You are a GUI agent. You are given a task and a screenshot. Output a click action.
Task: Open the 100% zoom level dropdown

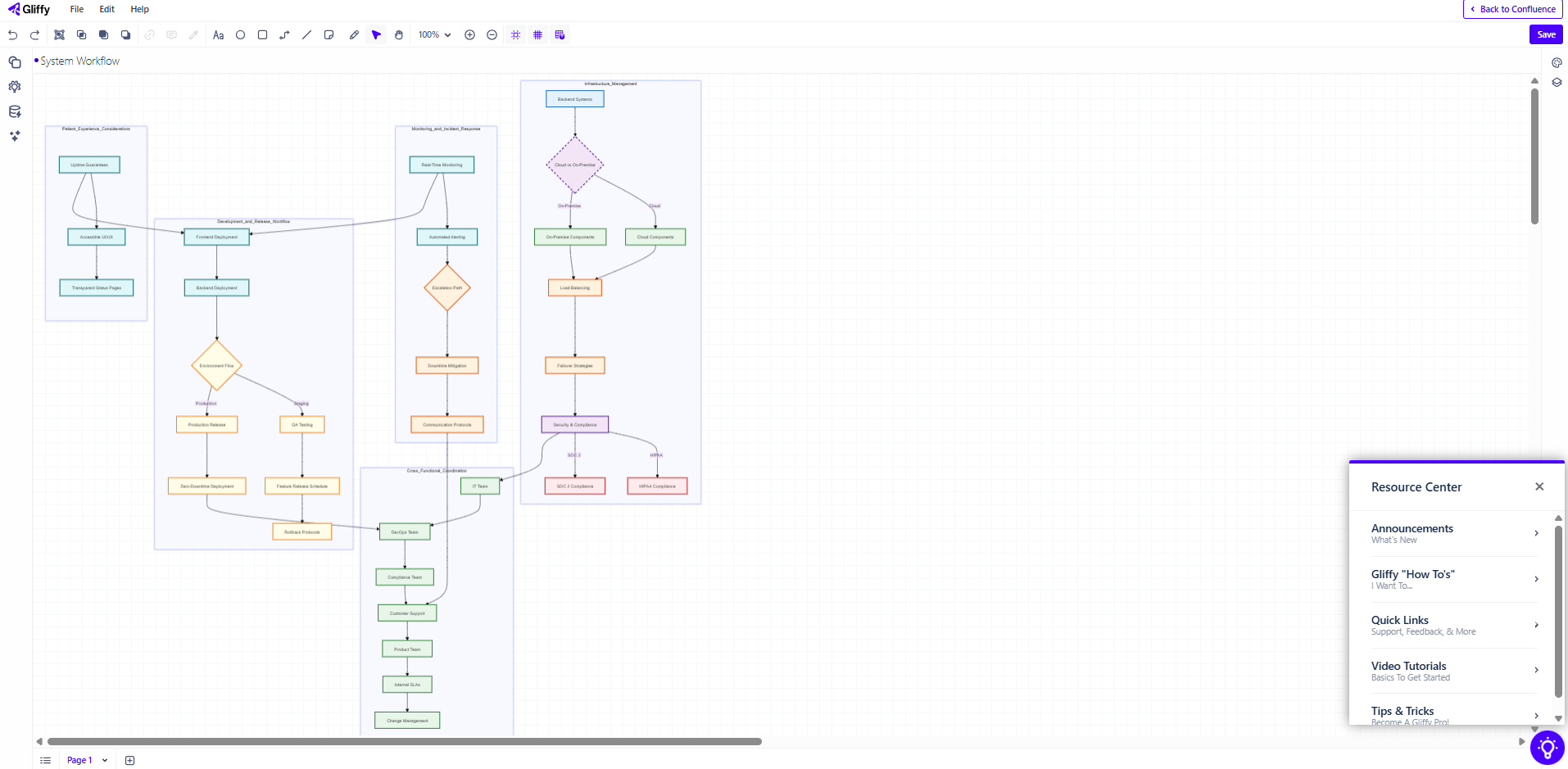[x=434, y=35]
